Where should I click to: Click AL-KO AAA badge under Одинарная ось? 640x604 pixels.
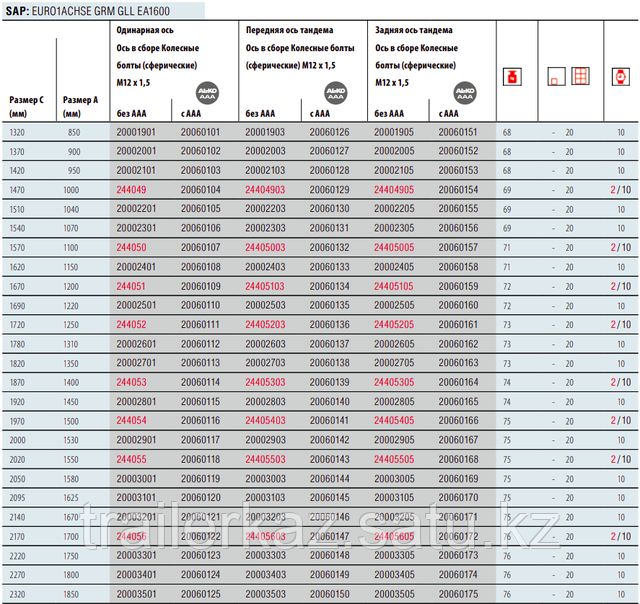point(207,93)
